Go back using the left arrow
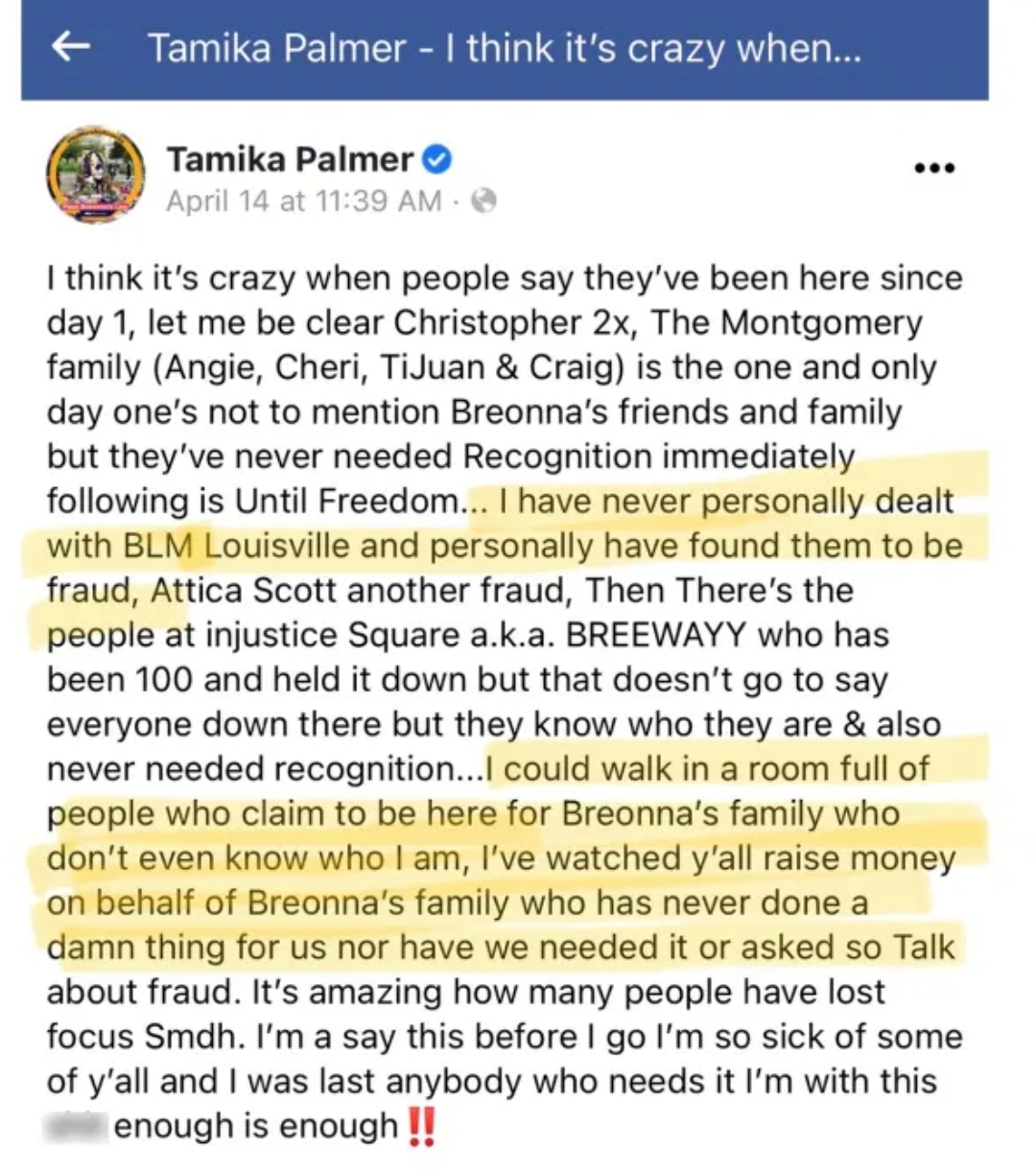This screenshot has width=1036, height=1171. point(71,46)
